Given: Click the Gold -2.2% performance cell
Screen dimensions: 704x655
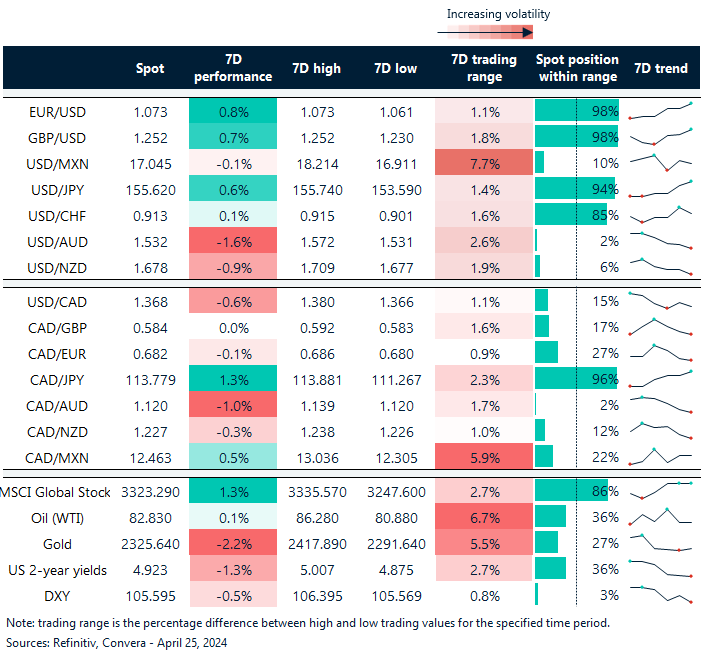Looking at the screenshot, I should click(233, 544).
